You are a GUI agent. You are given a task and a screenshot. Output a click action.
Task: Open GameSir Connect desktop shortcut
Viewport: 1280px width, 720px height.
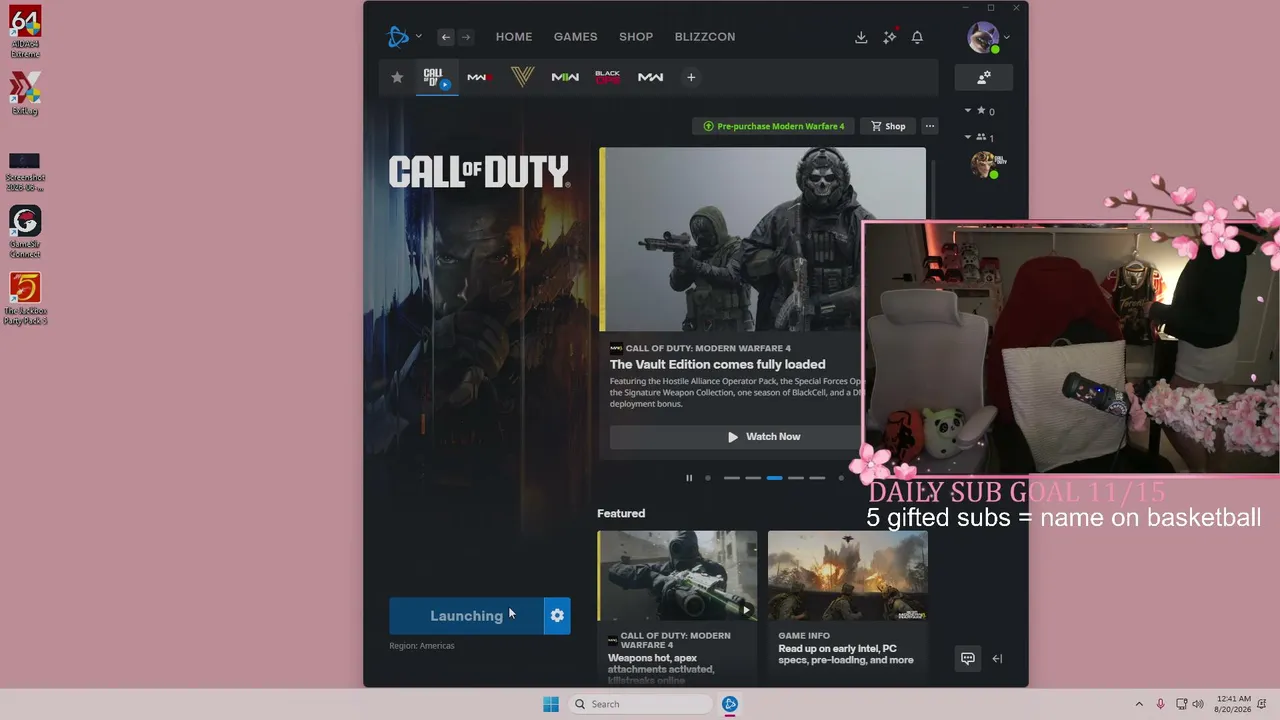25,232
